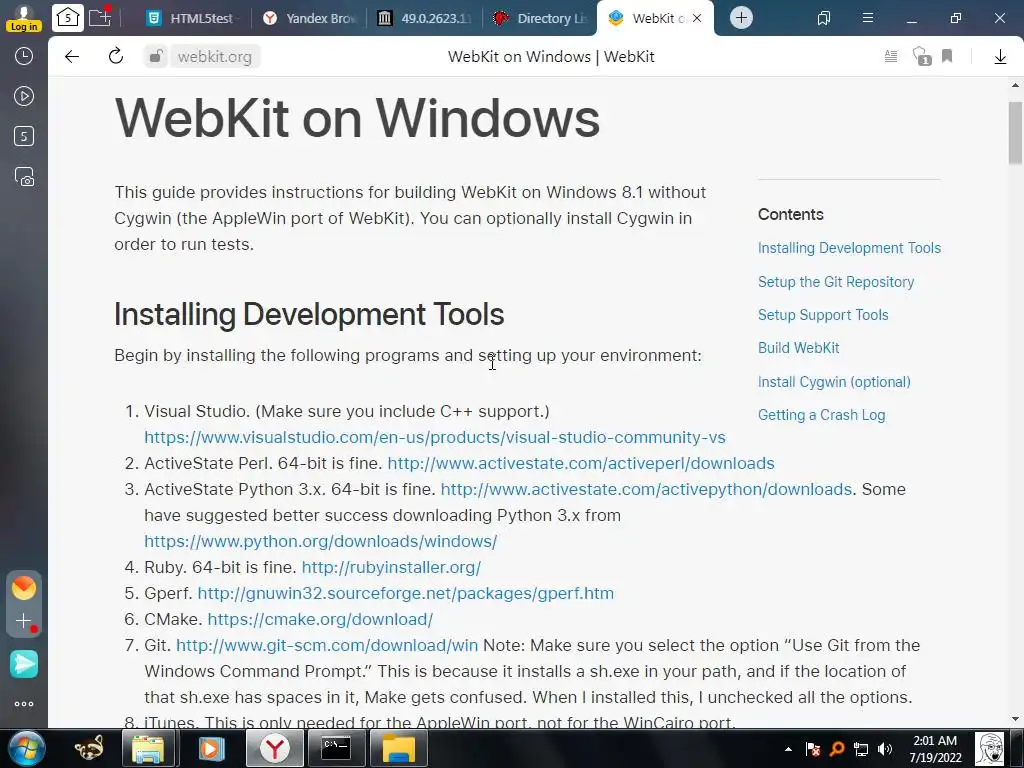Screen dimensions: 1024x768
Task: Click the add sidebar app plus icon
Action: (x=24, y=620)
